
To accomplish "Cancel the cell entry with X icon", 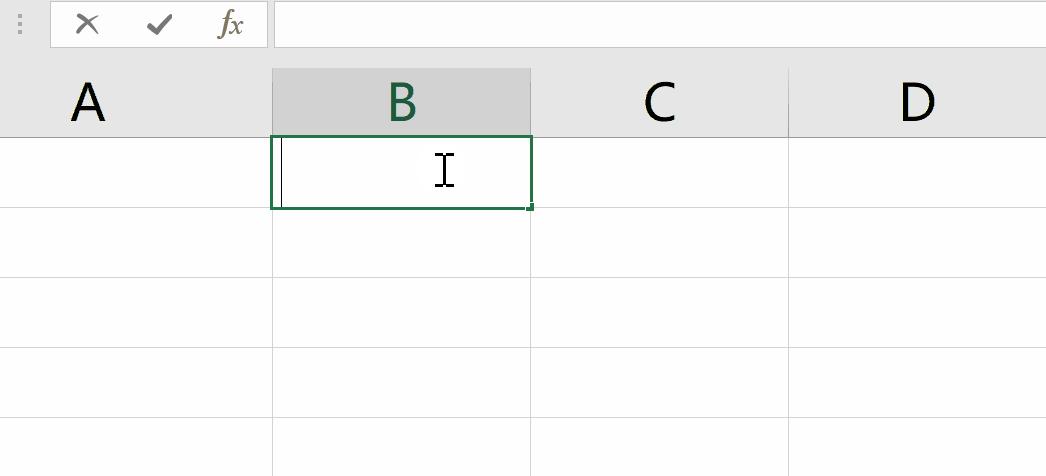I will tap(88, 25).
